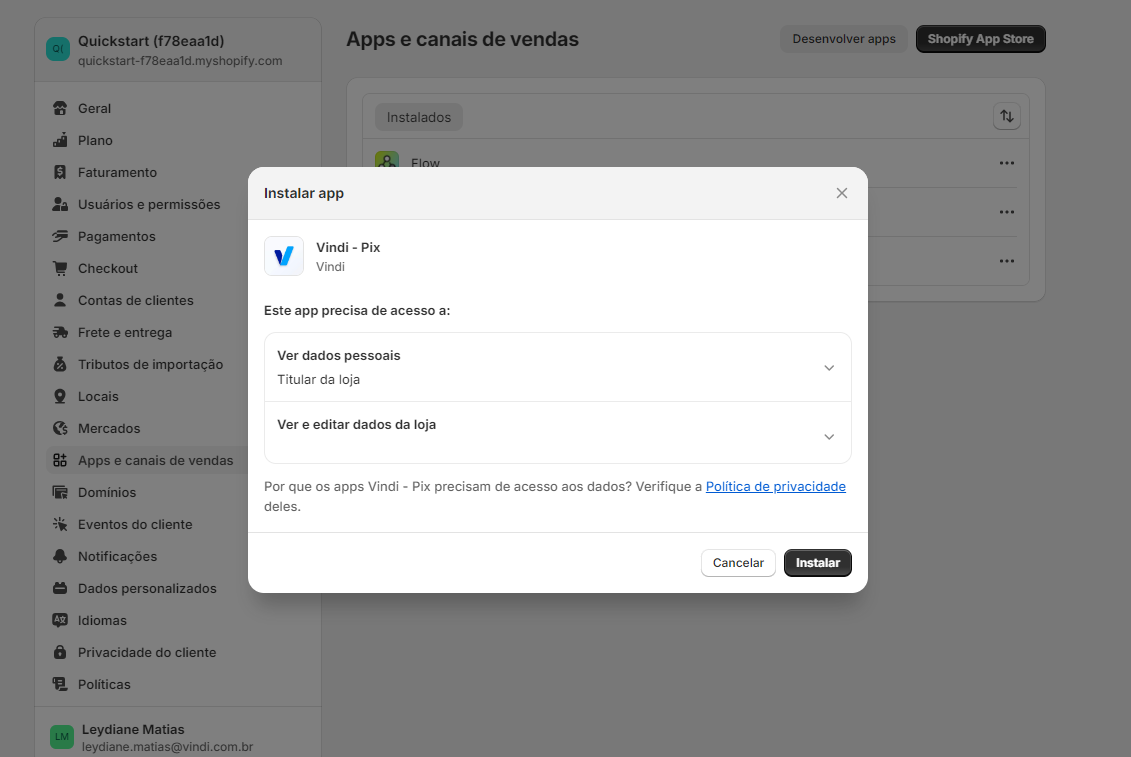The height and width of the screenshot is (757, 1131).
Task: Click the Dados personalizados icon
Action: (x=60, y=588)
